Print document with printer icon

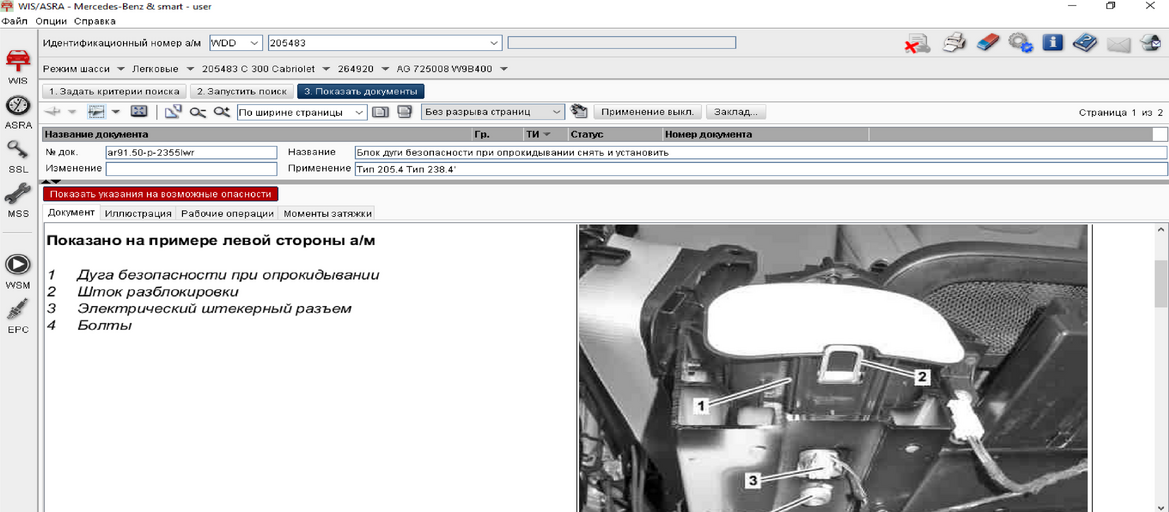click(x=954, y=43)
